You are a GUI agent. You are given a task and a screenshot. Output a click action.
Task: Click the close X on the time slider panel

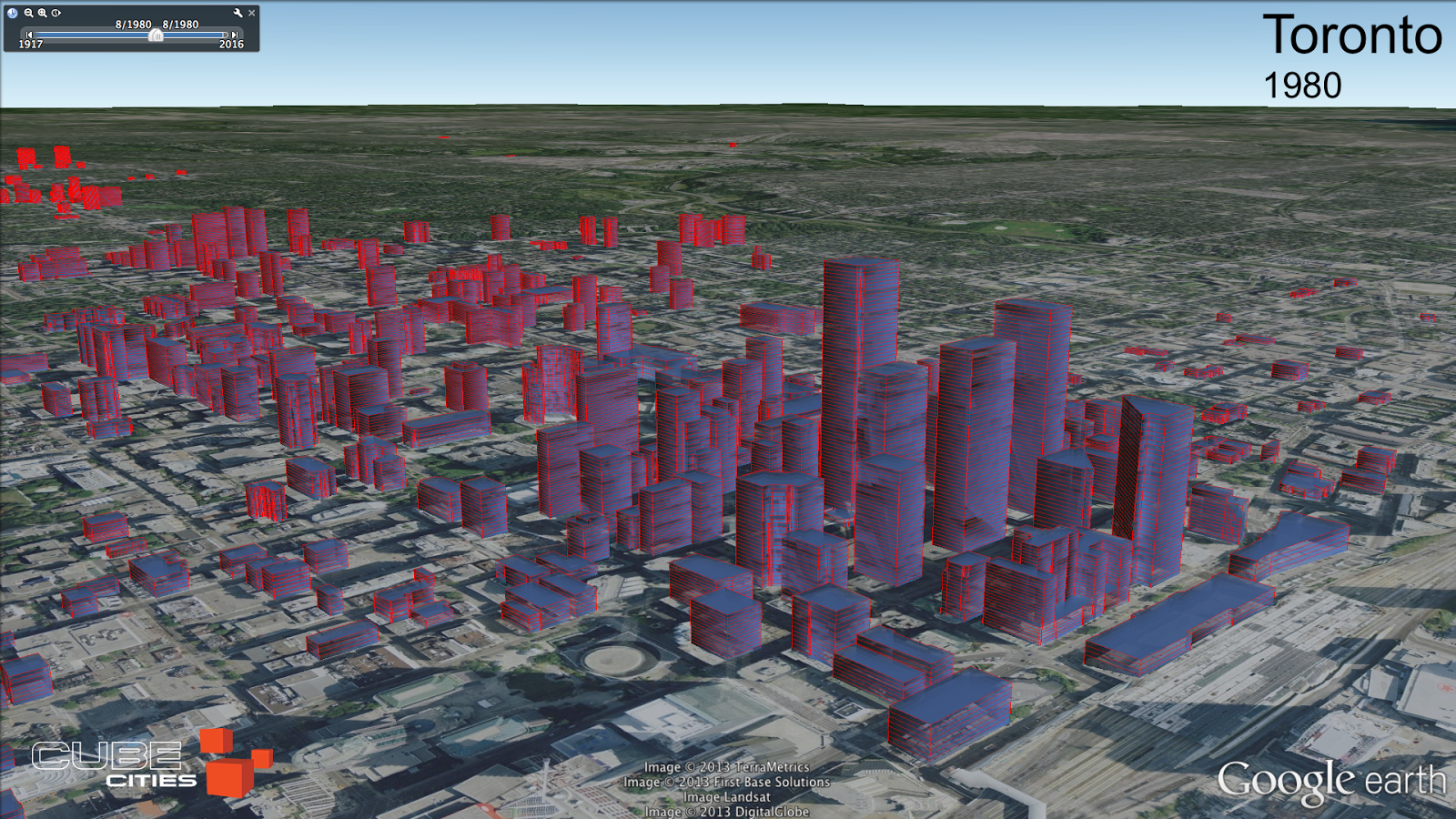click(252, 13)
